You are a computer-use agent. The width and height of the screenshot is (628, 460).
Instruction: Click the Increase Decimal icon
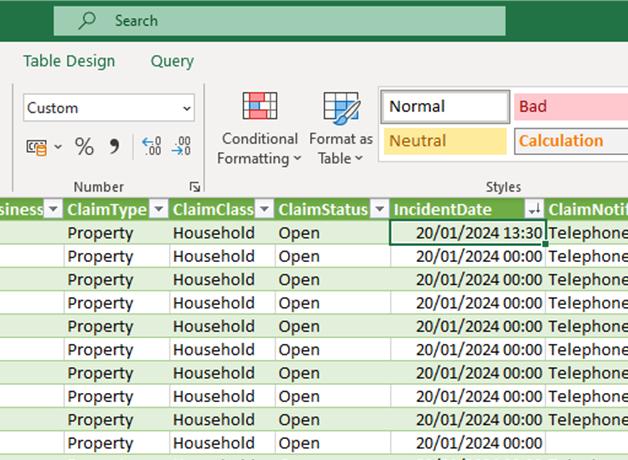[151, 147]
